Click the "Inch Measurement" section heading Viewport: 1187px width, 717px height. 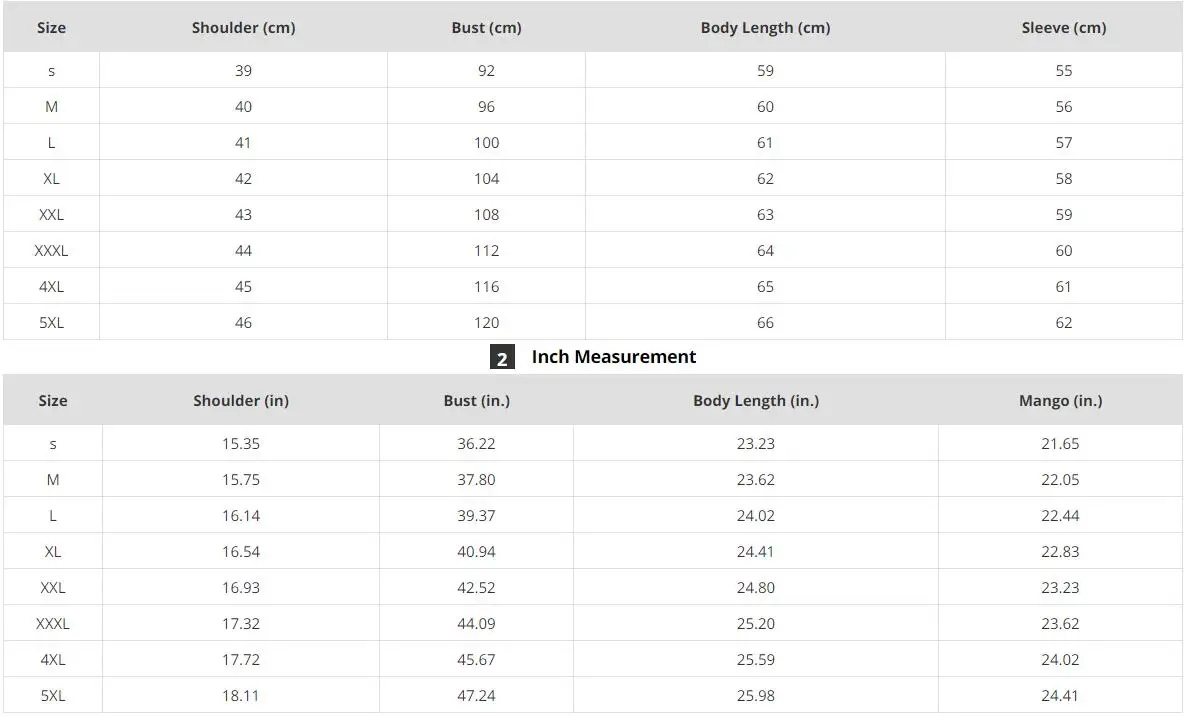[x=613, y=357]
